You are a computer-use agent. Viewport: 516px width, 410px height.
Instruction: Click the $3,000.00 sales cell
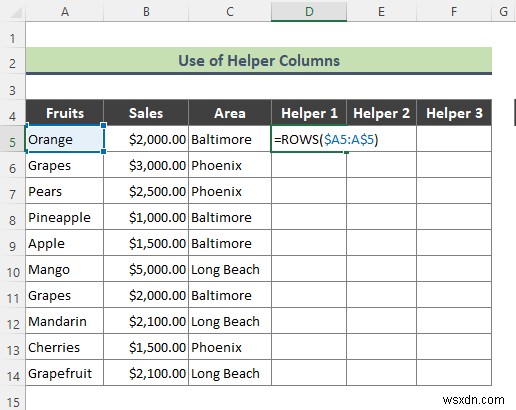146,165
